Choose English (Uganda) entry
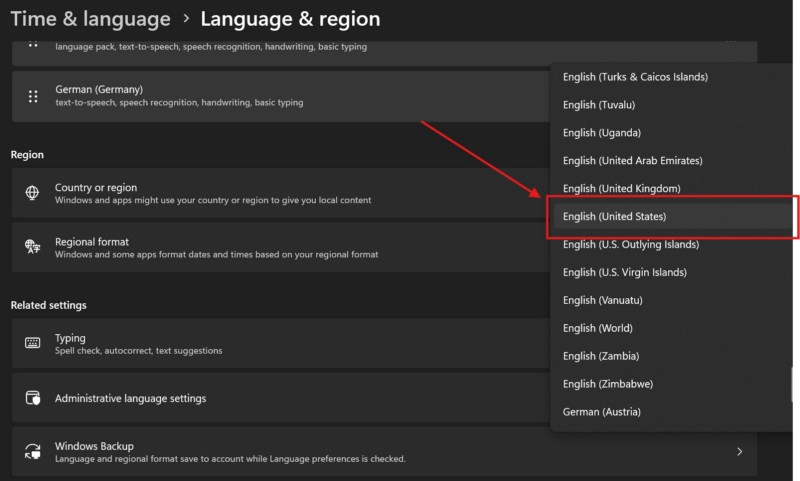This screenshot has width=800, height=481. pos(601,133)
